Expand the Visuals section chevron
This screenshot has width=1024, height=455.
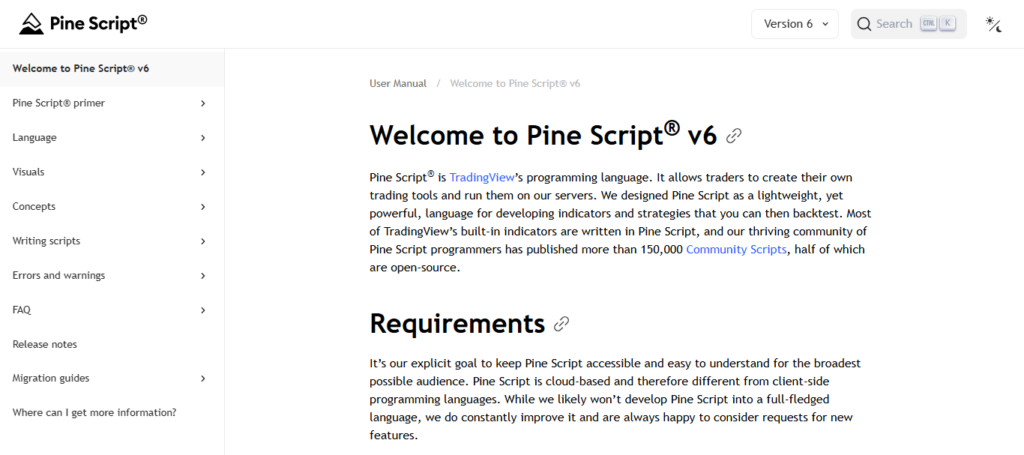(x=203, y=172)
